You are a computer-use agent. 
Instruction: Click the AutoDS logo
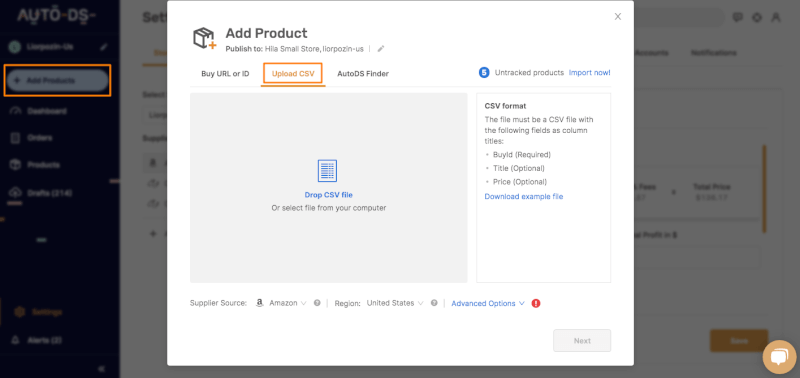pos(57,15)
